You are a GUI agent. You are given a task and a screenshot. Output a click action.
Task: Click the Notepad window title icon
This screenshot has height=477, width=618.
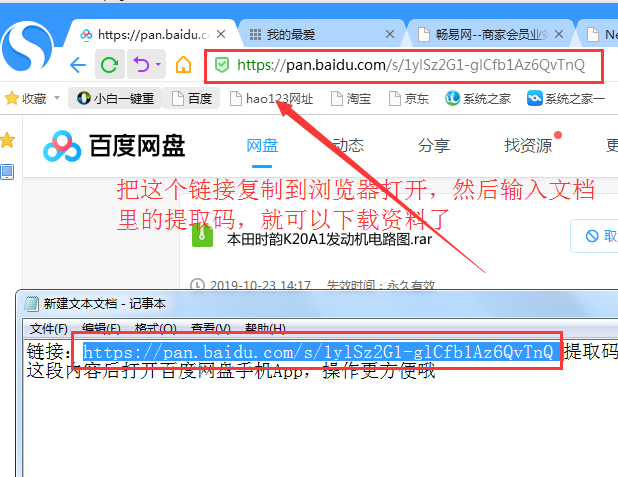pyautogui.click(x=31, y=304)
